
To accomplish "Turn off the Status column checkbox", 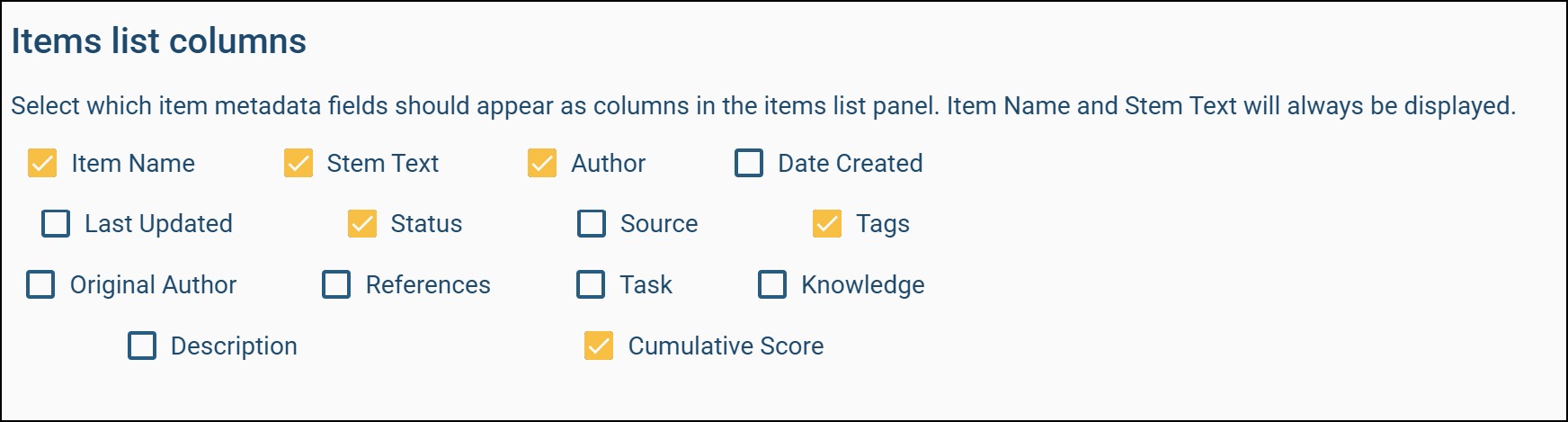I will [362, 223].
